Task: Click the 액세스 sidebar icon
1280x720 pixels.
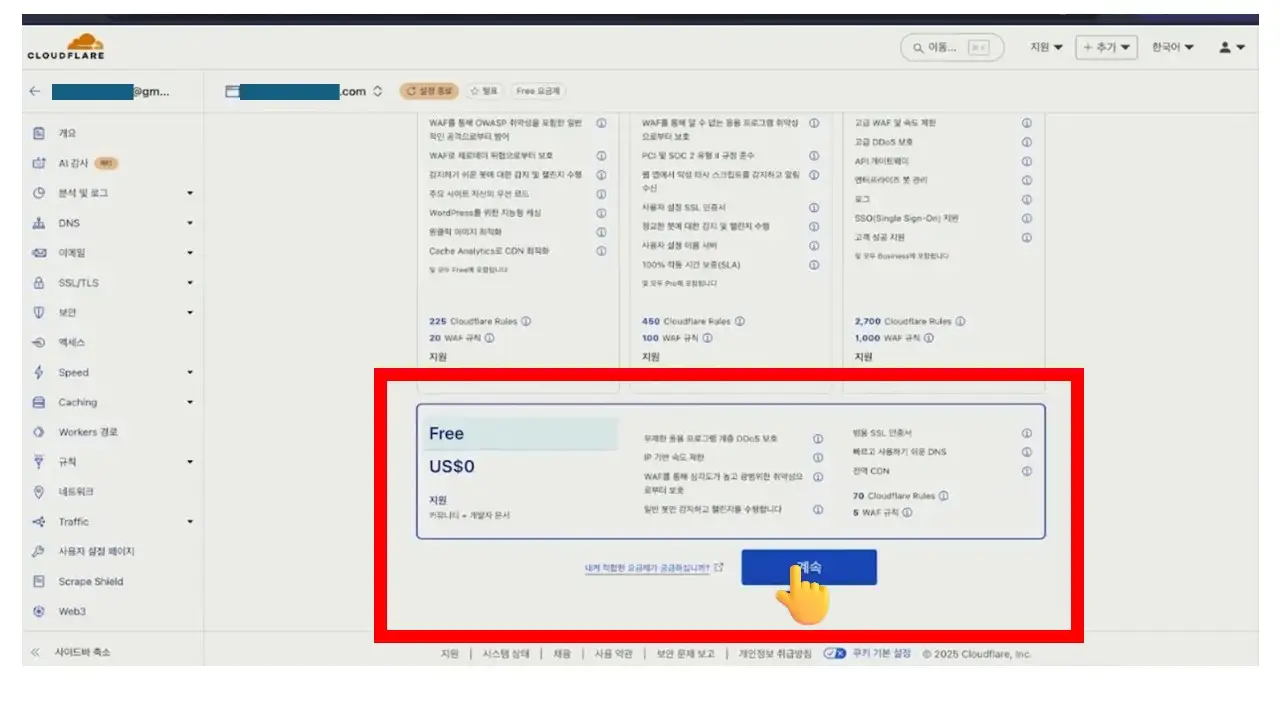Action: (x=39, y=342)
